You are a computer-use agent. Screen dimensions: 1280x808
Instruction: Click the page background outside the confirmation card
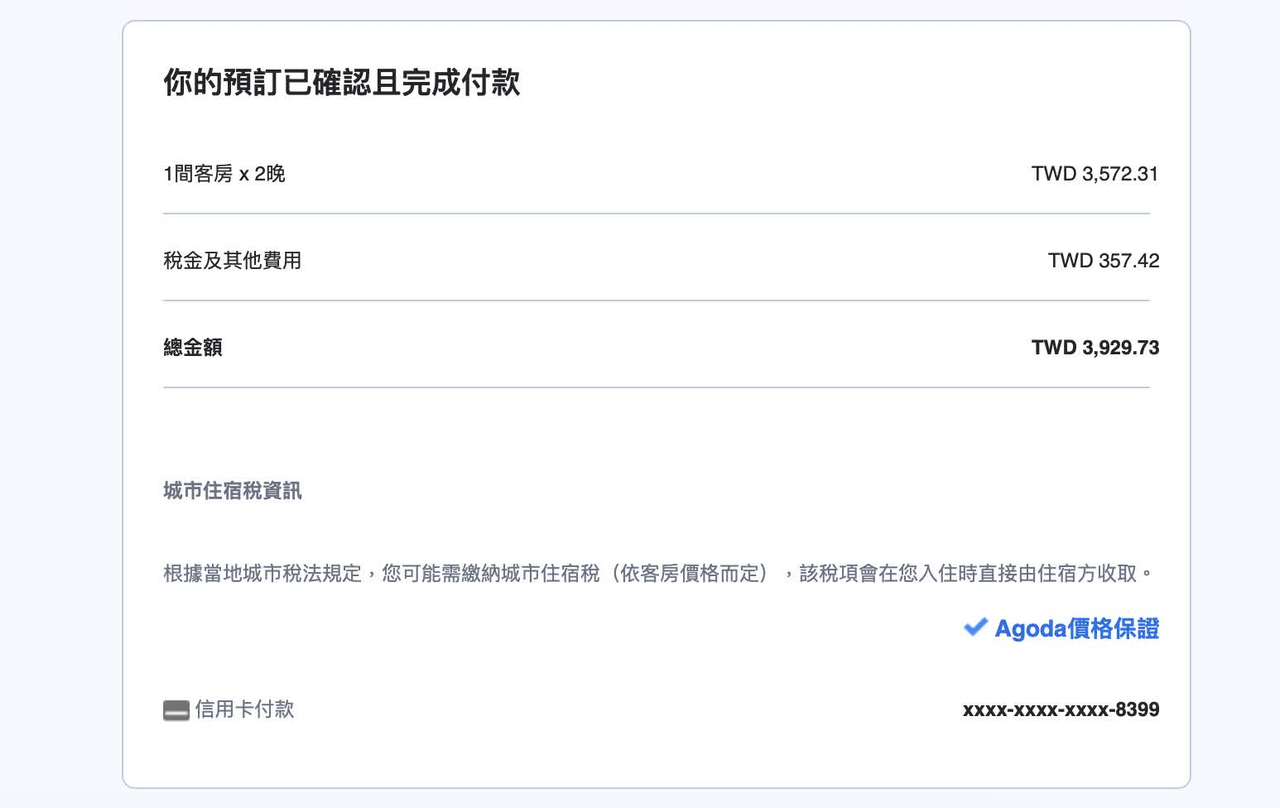click(x=60, y=400)
